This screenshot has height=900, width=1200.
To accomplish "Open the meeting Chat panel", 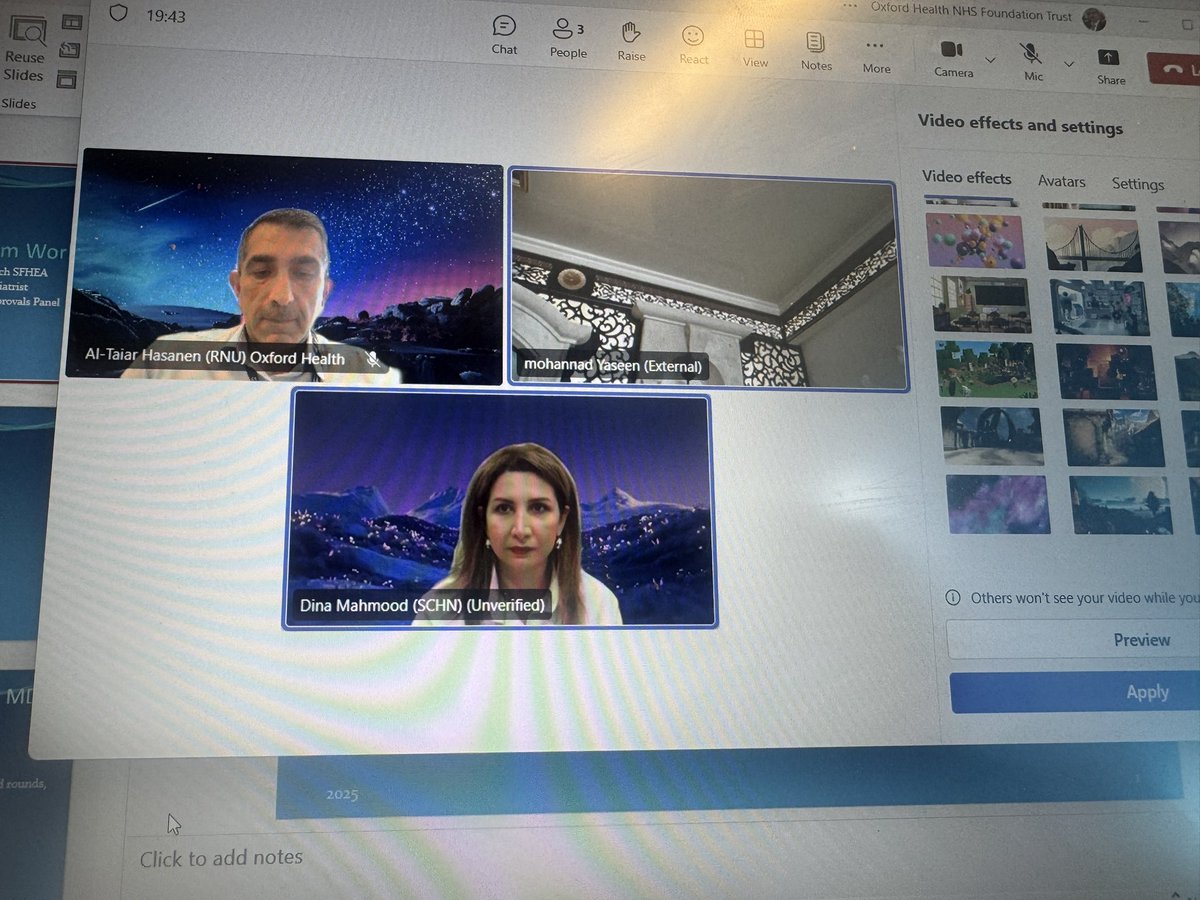I will tap(505, 35).
